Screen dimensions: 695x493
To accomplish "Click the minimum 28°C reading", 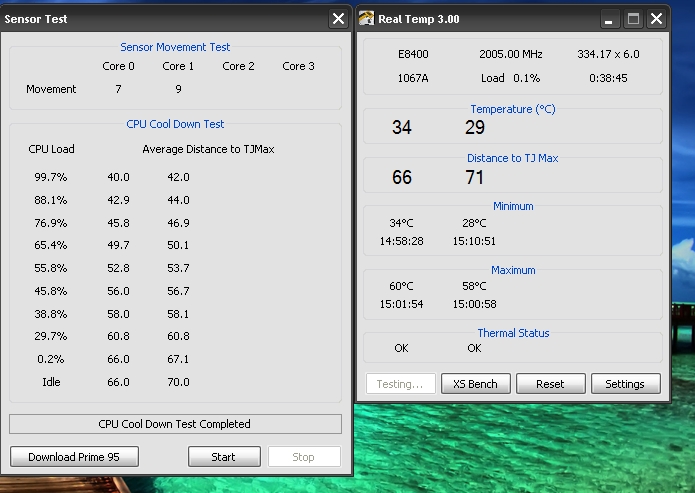I will 474,223.
